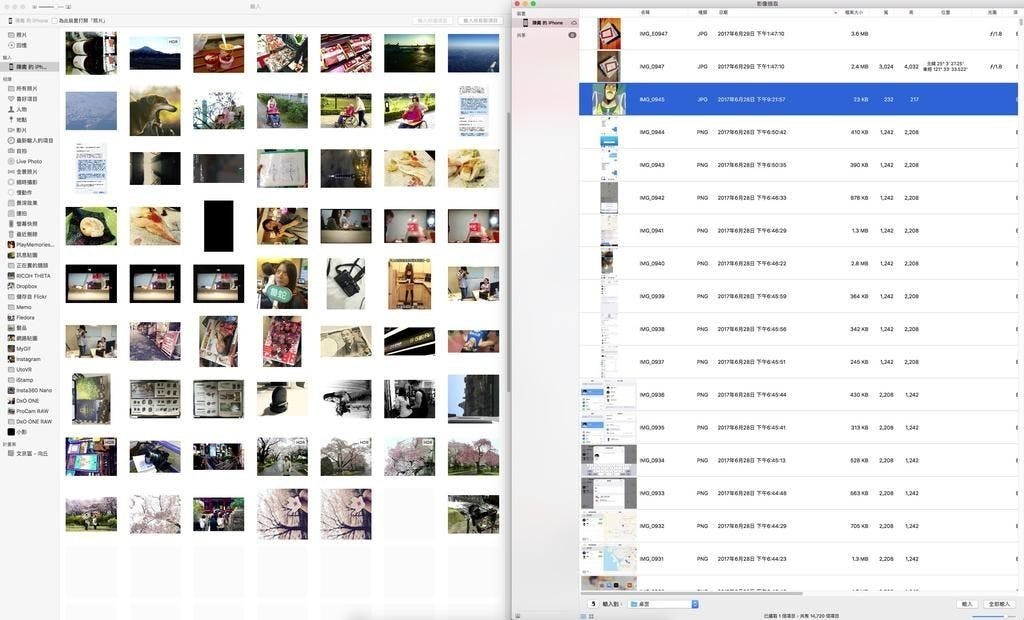Select the MyGif album icon
The height and width of the screenshot is (620, 1024).
point(11,349)
